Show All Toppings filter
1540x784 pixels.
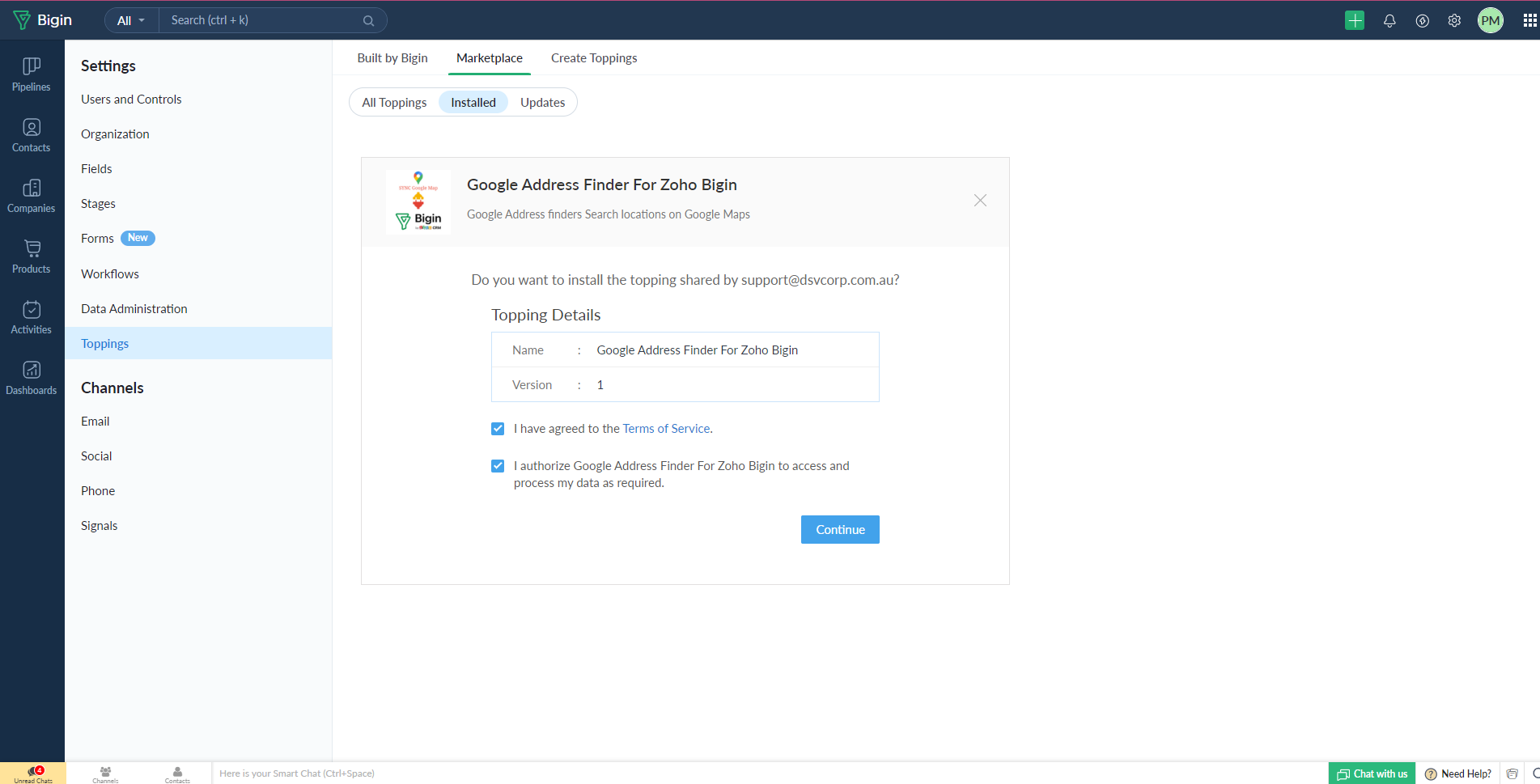tap(394, 103)
